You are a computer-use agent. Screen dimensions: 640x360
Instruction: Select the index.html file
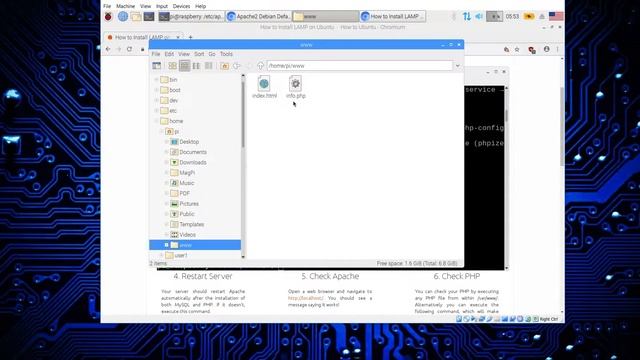264,87
